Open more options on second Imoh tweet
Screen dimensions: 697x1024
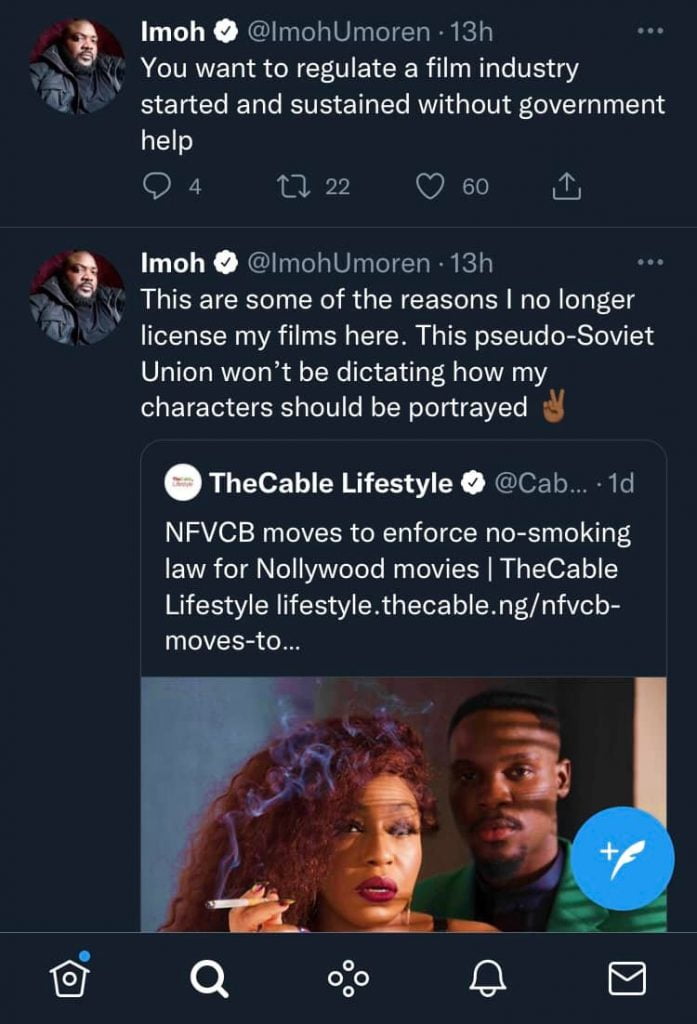(650, 263)
